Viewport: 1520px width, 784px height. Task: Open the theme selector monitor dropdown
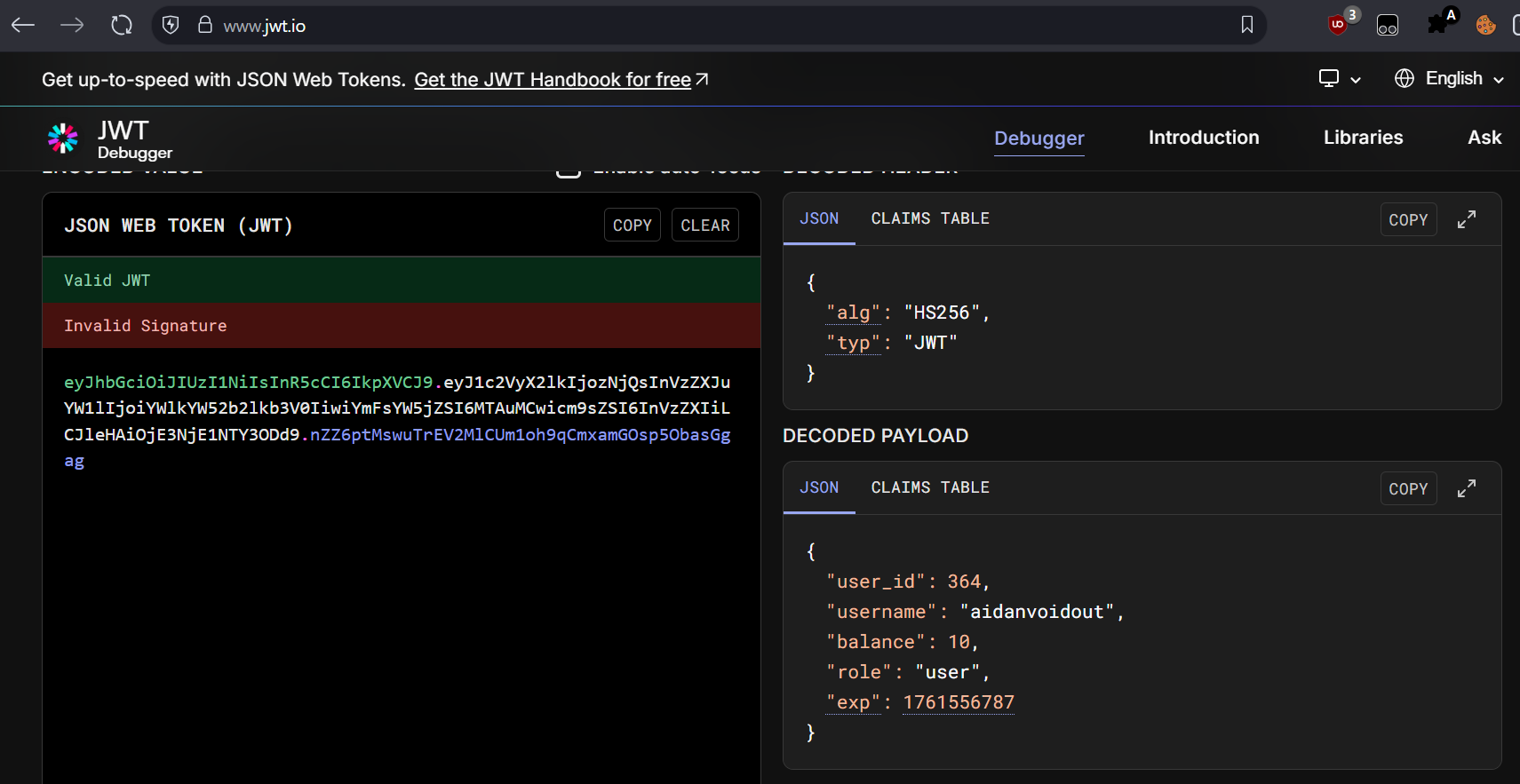1339,79
